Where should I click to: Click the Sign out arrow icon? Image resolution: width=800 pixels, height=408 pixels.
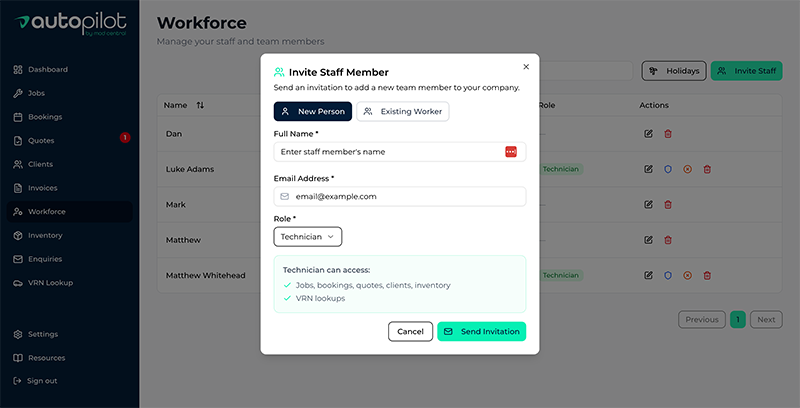click(17, 381)
